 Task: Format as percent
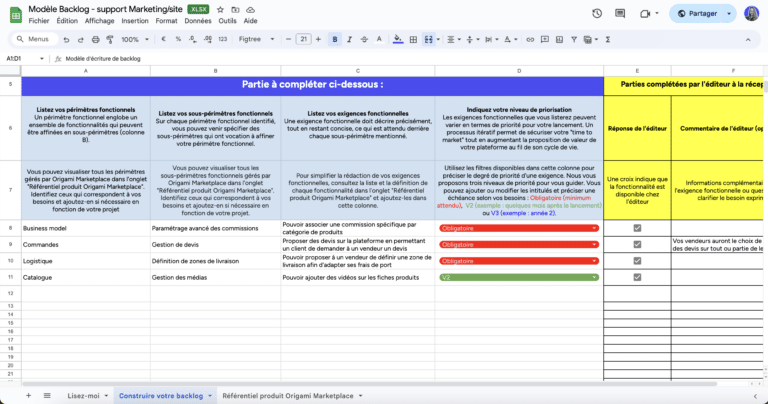click(x=178, y=39)
